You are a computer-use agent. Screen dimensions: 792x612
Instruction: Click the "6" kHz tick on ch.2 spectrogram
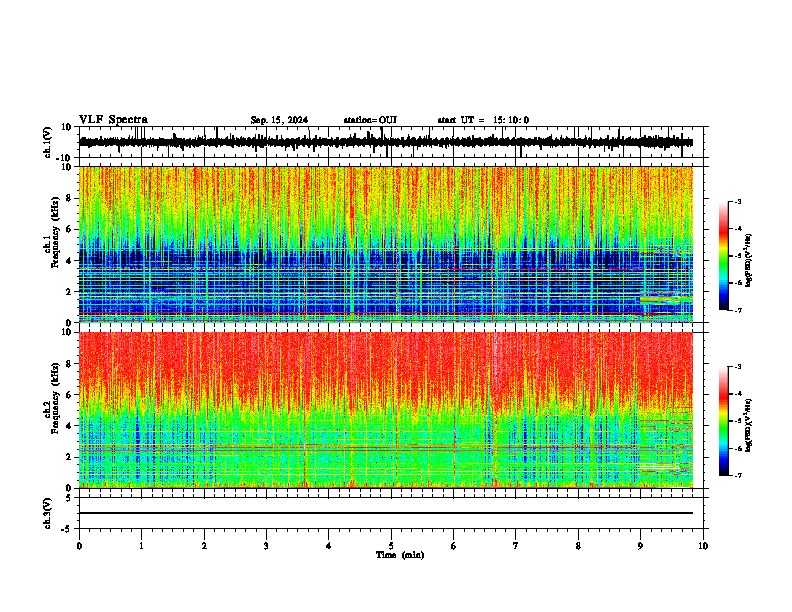click(69, 395)
